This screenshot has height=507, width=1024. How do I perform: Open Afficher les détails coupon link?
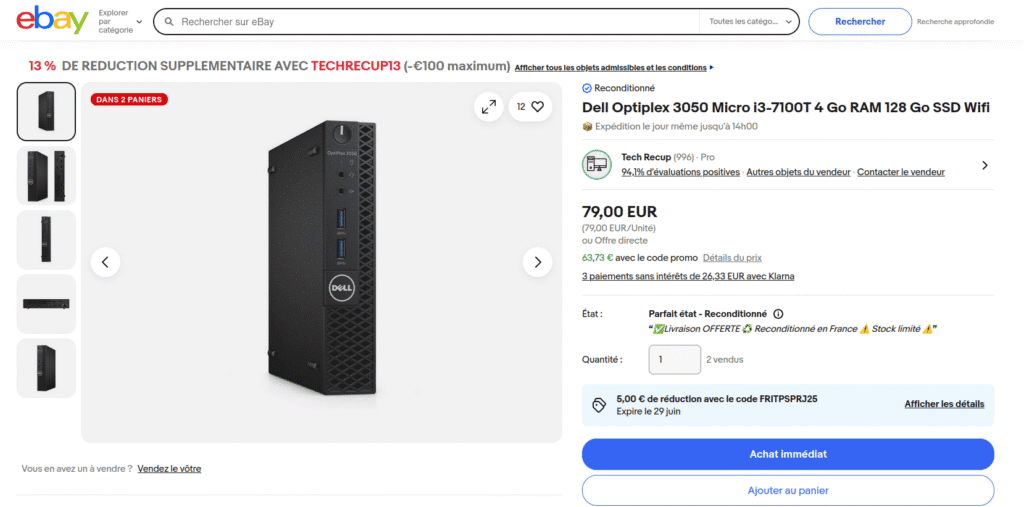coord(944,404)
